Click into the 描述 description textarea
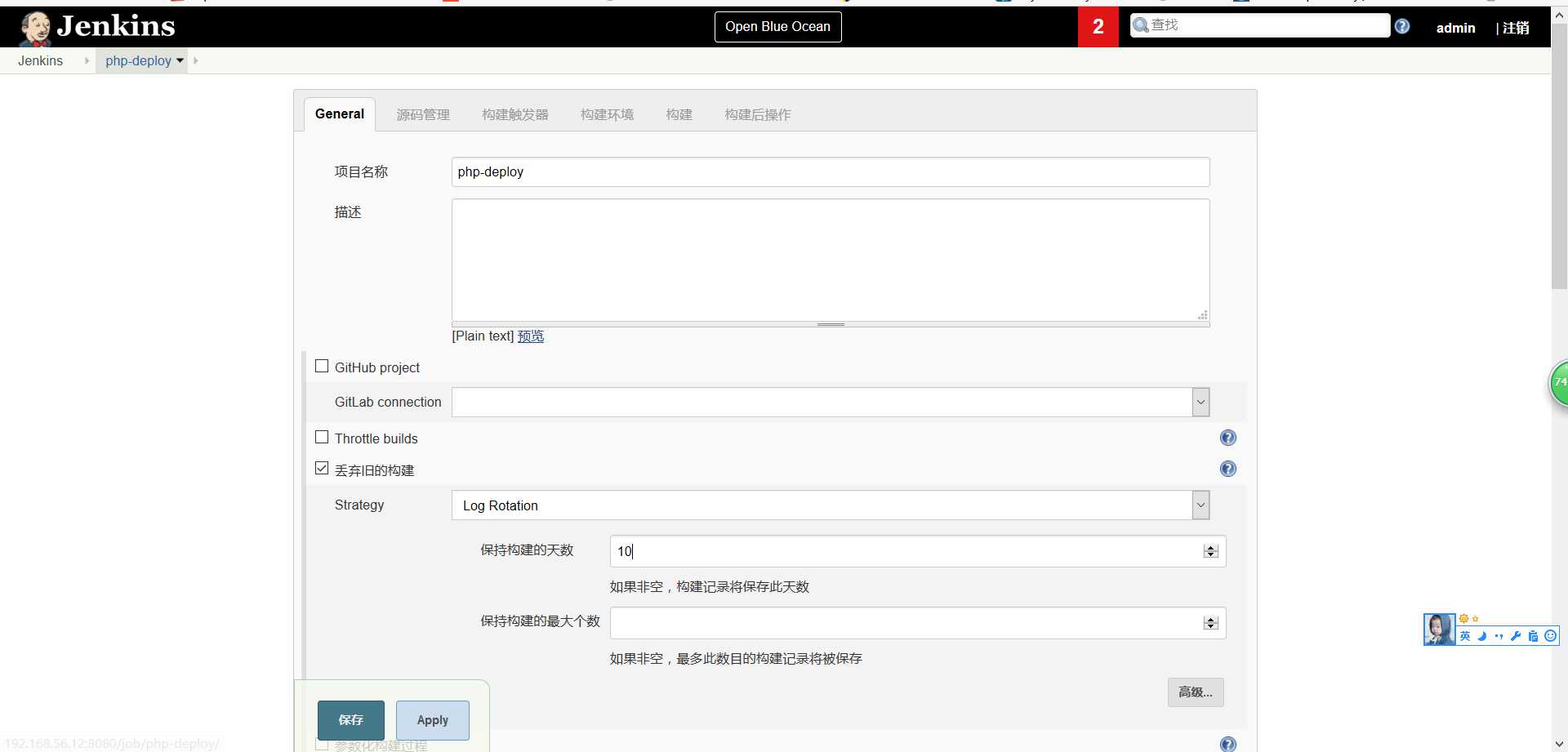The width and height of the screenshot is (1568, 752). [831, 260]
